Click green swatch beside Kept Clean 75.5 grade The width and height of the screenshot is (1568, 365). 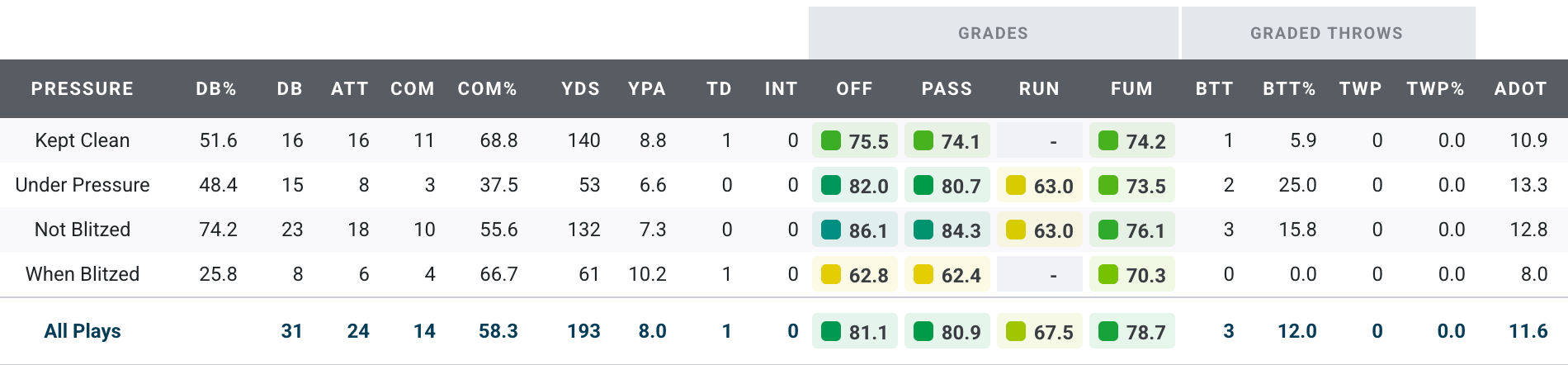pos(831,140)
